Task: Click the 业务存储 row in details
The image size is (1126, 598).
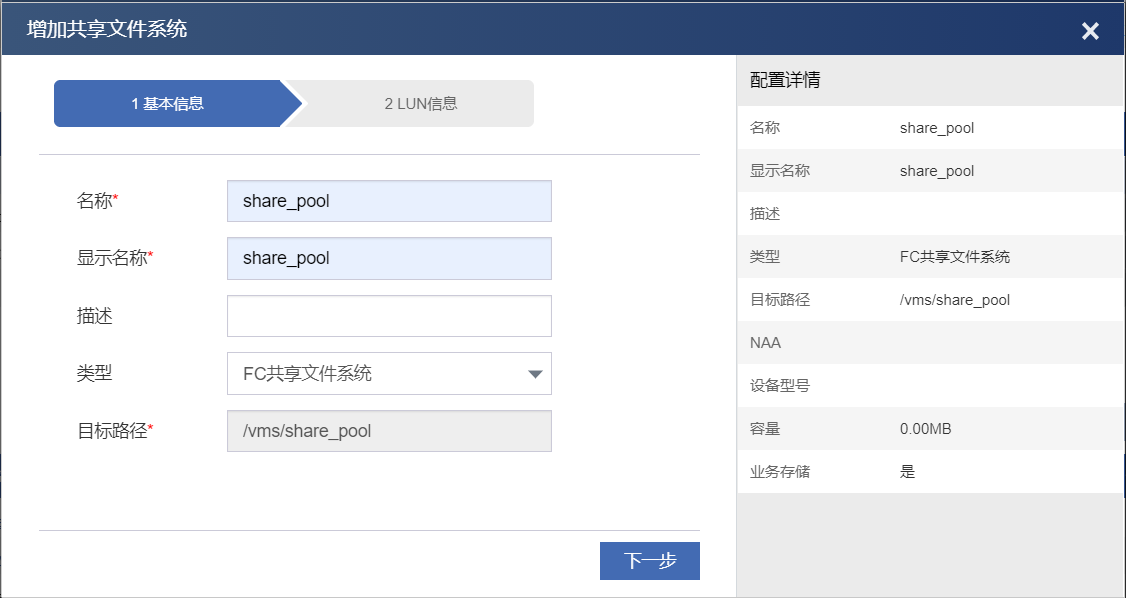Action: (x=930, y=472)
